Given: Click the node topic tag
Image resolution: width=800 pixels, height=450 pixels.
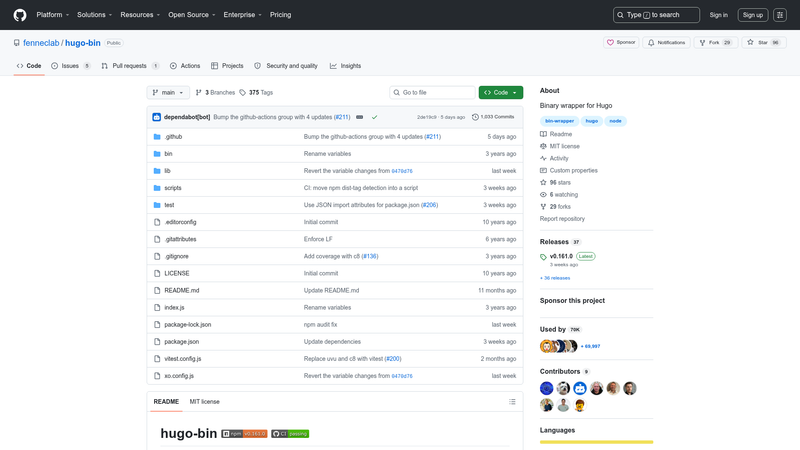Looking at the screenshot, I should click(x=615, y=121).
